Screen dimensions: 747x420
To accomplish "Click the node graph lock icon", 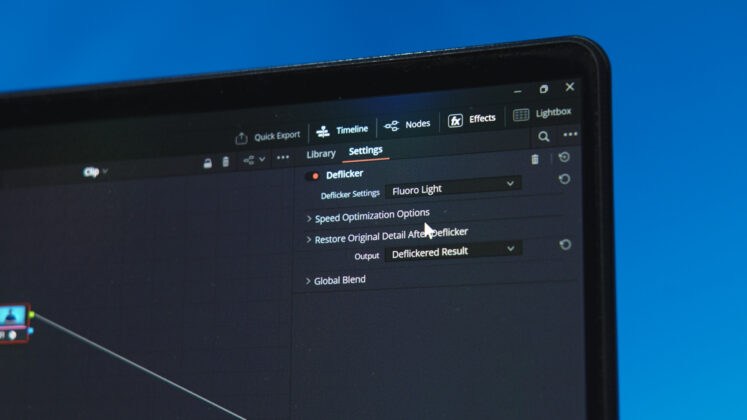I will tap(208, 163).
